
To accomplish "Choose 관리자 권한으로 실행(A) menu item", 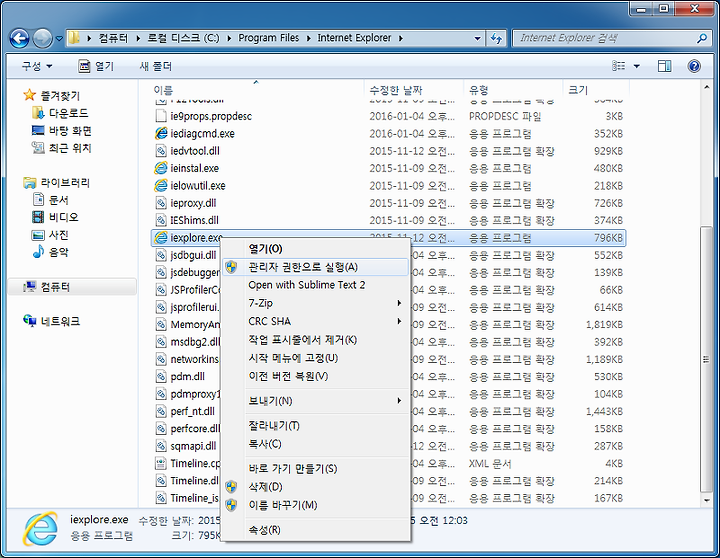I will [315, 267].
